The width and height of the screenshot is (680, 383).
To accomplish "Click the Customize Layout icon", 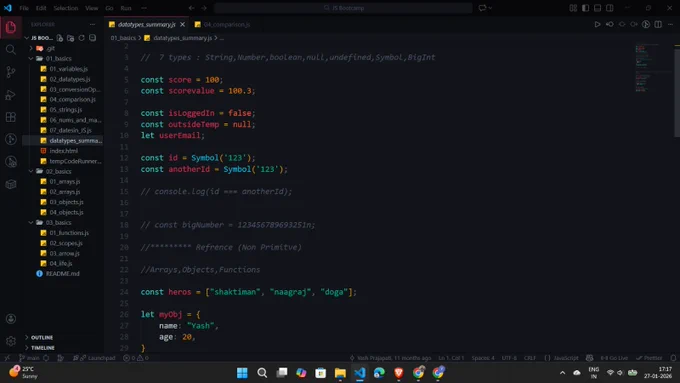I will click(573, 8).
